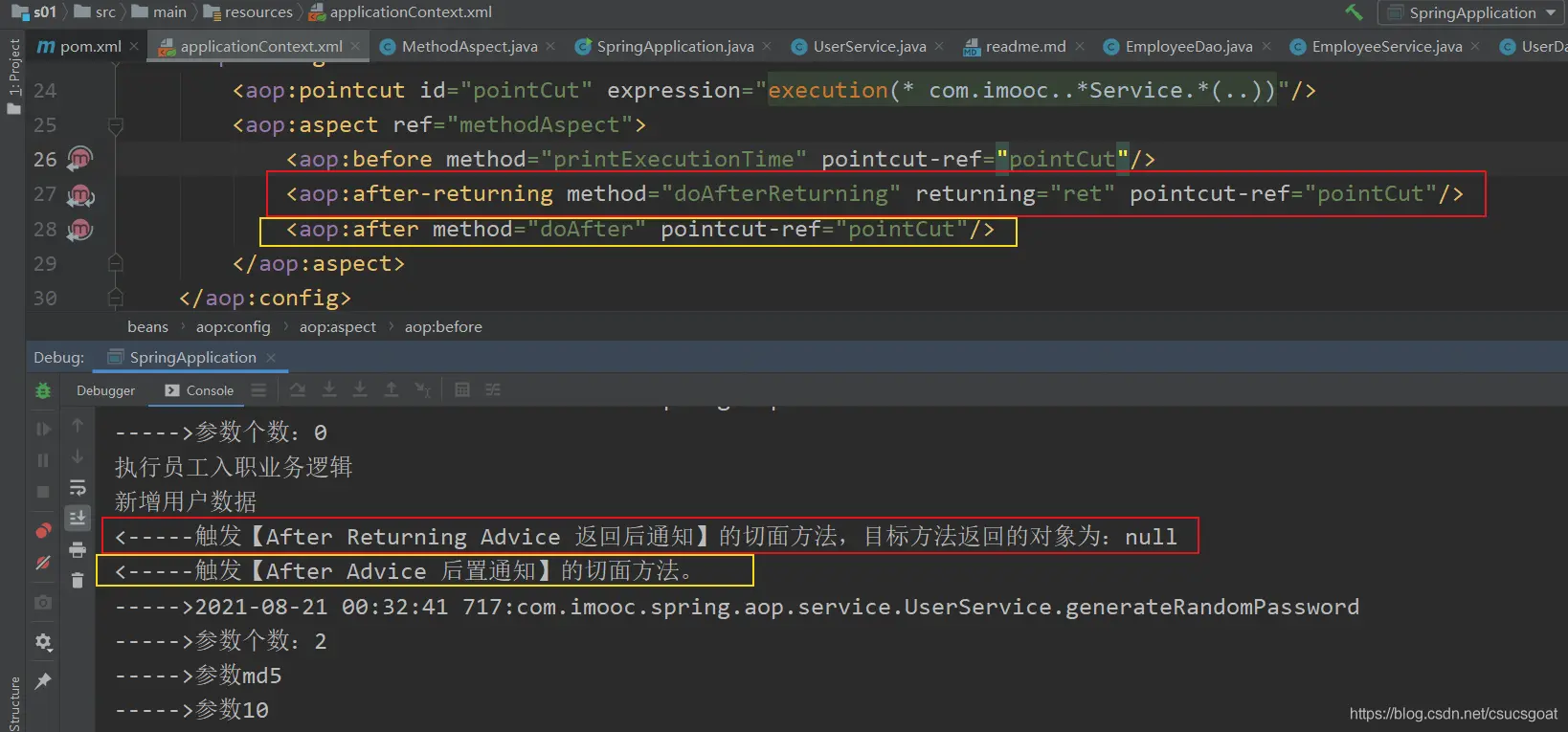This screenshot has width=1568, height=732.
Task: Print console output with the printer icon
Action: (78, 549)
